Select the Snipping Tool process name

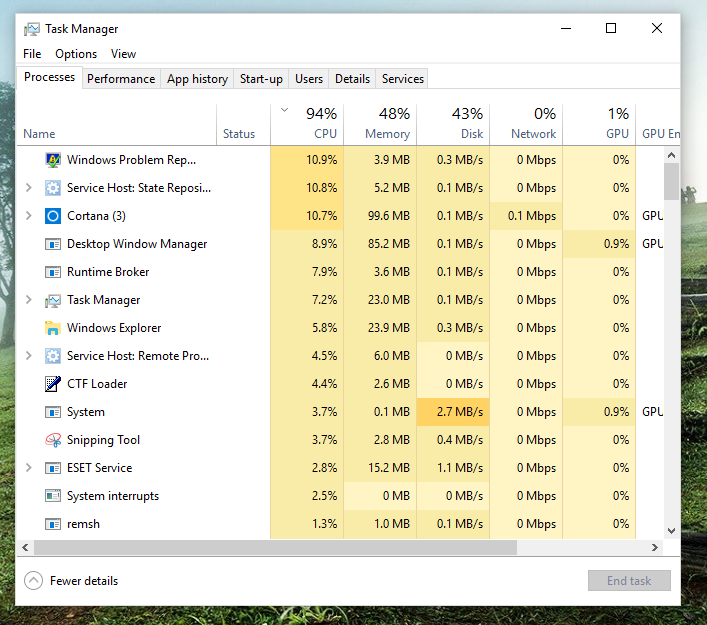(x=103, y=440)
